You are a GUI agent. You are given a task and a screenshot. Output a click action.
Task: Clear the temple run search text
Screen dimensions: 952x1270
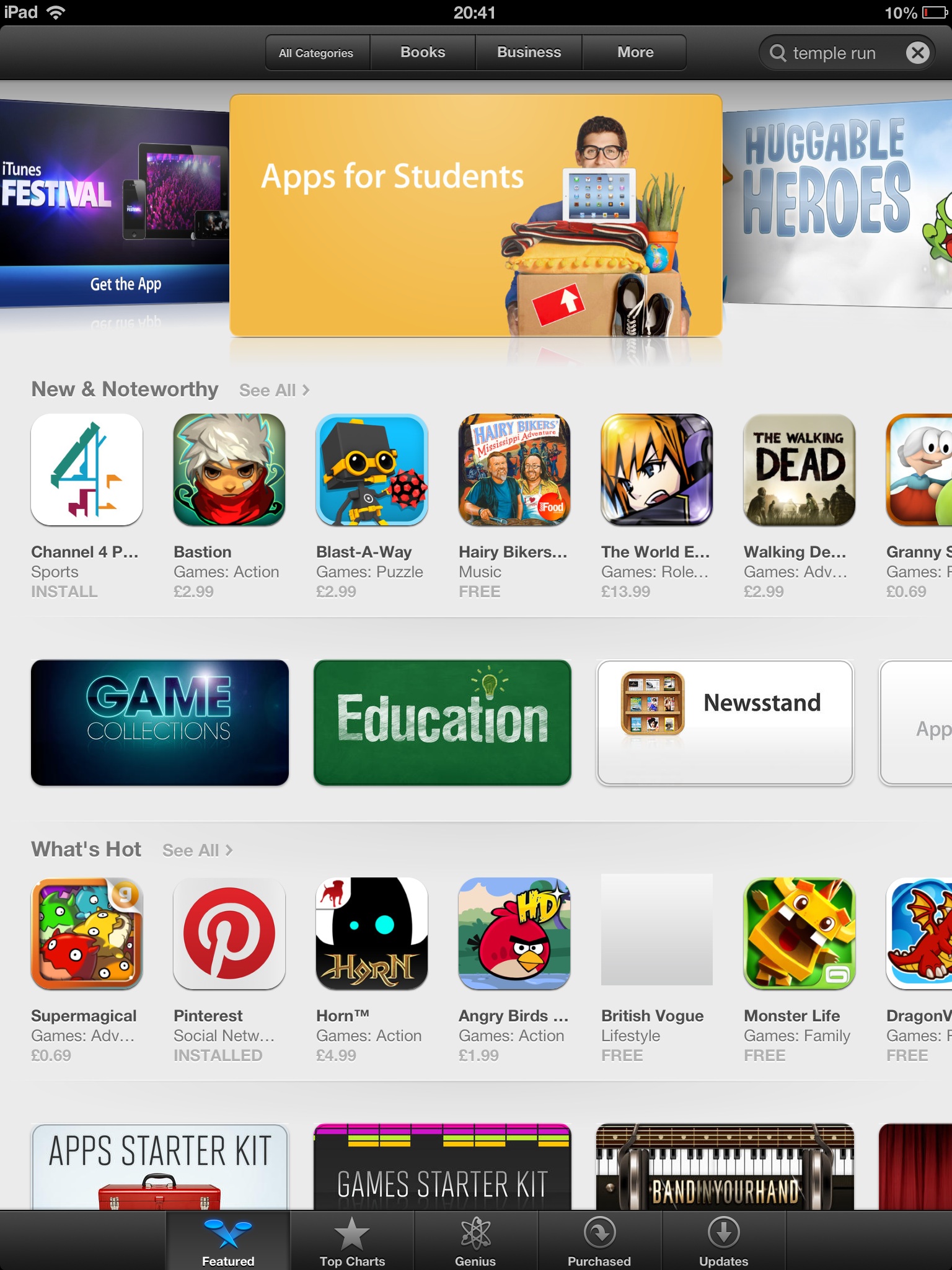[x=918, y=53]
